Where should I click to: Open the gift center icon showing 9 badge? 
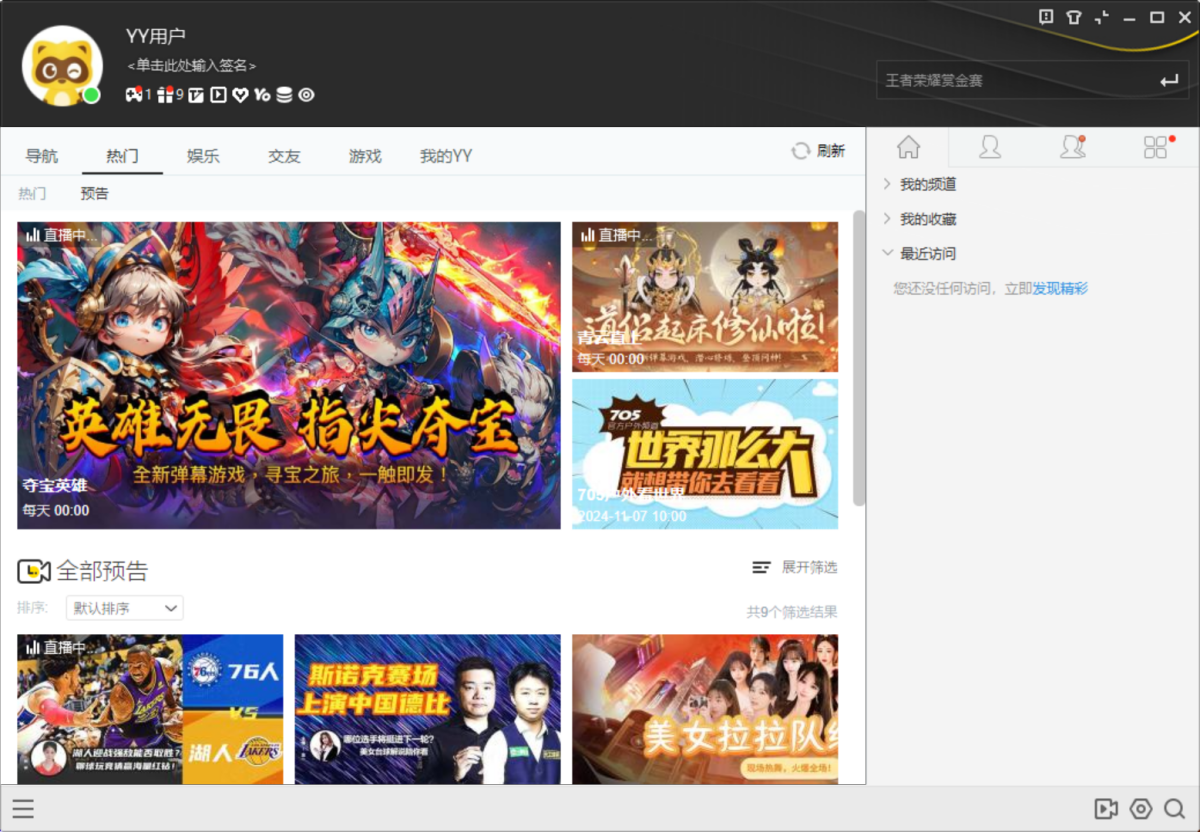tap(165, 95)
